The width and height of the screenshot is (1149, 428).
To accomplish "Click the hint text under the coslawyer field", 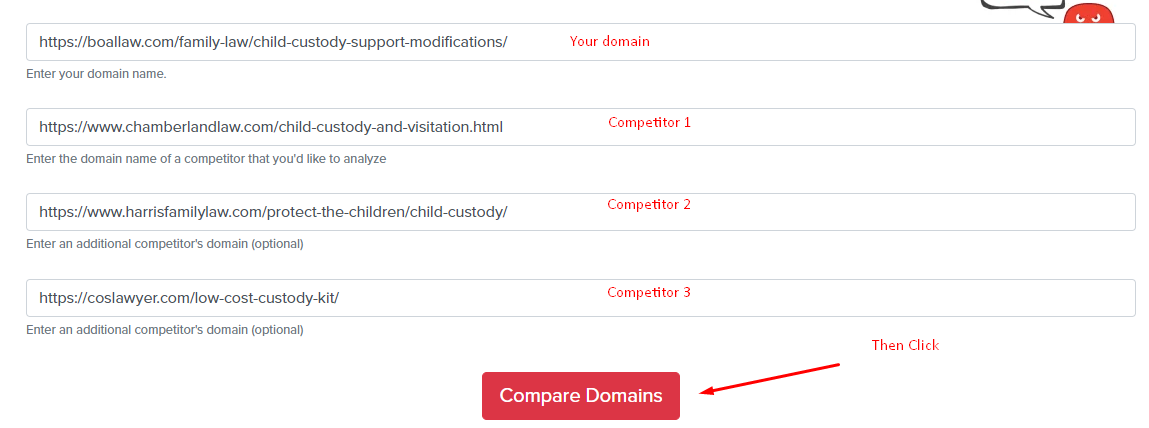I will point(165,330).
